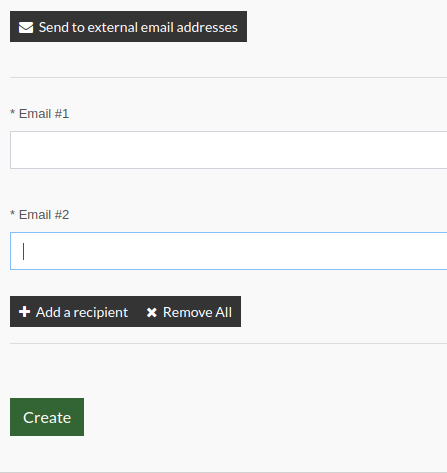Click the required asterisk before Email #1
Screen dimensions: 447x473
click(13, 112)
